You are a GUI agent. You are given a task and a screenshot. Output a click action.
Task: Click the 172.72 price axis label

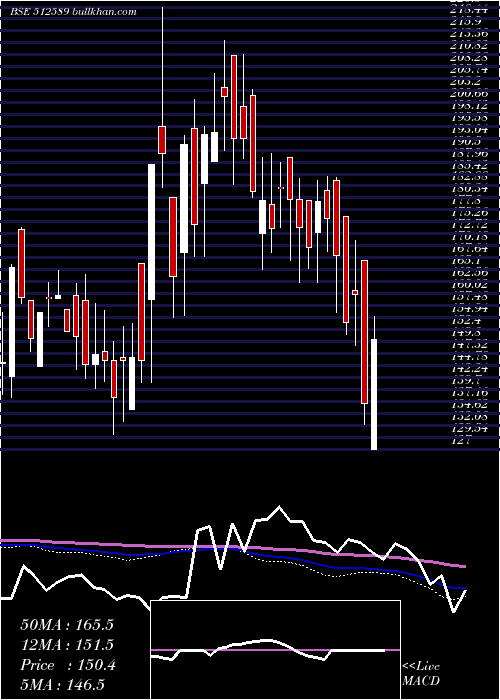470,225
